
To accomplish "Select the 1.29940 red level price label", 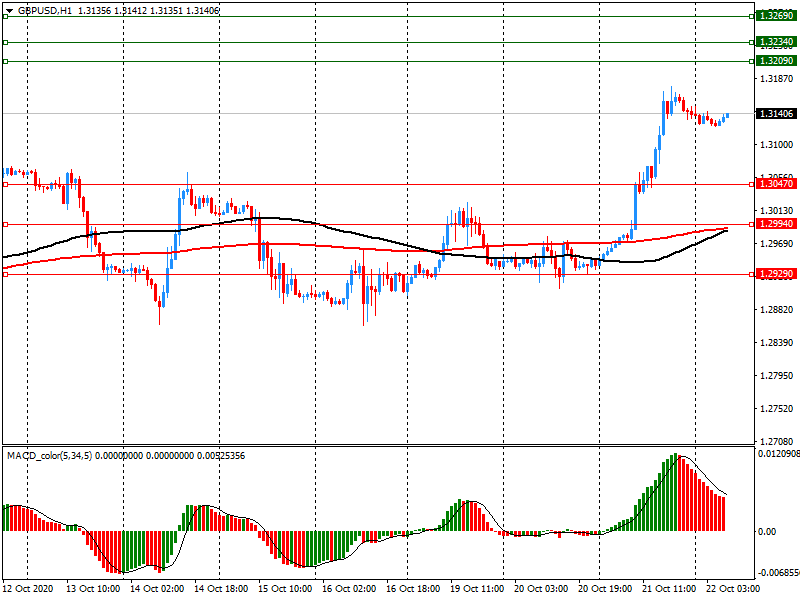I will click(776, 224).
